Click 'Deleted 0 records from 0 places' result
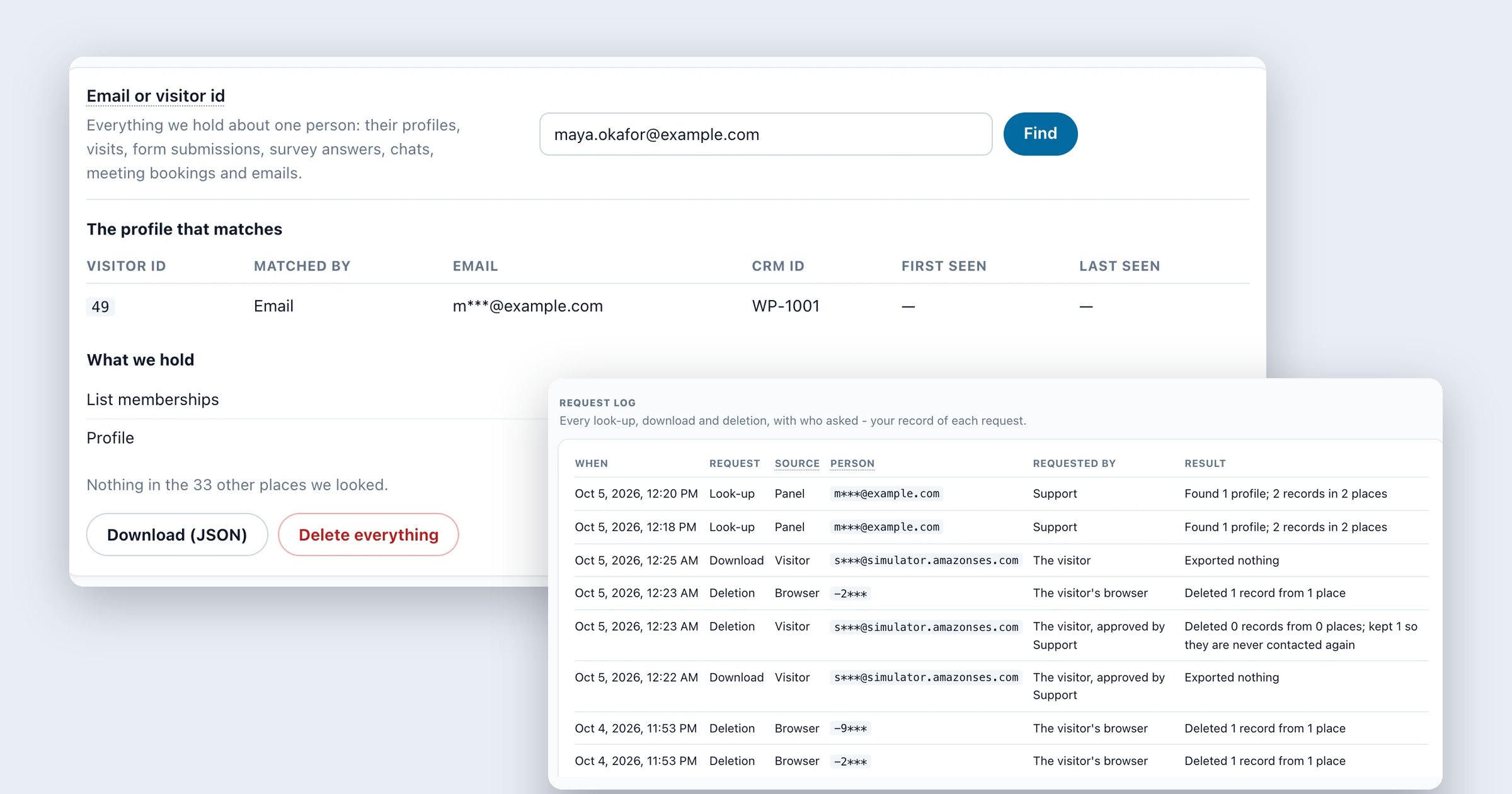This screenshot has width=1512, height=794. click(1301, 635)
